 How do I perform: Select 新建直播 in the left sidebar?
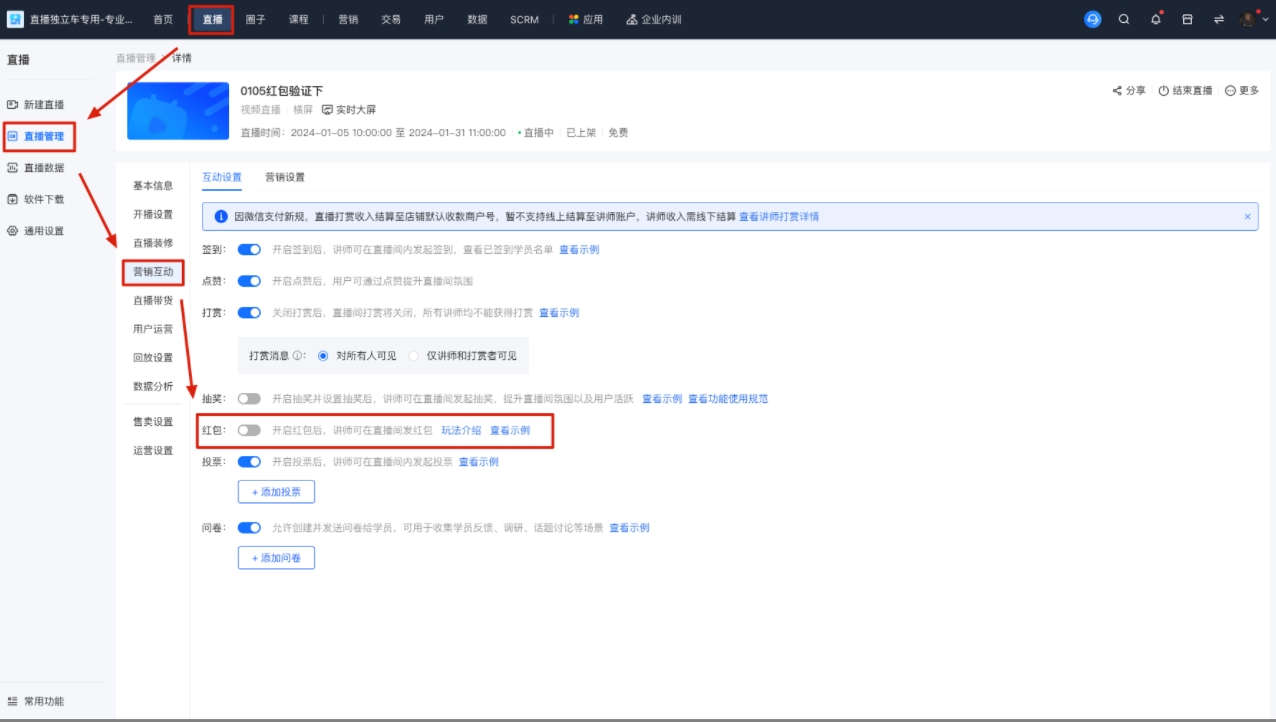(45, 103)
